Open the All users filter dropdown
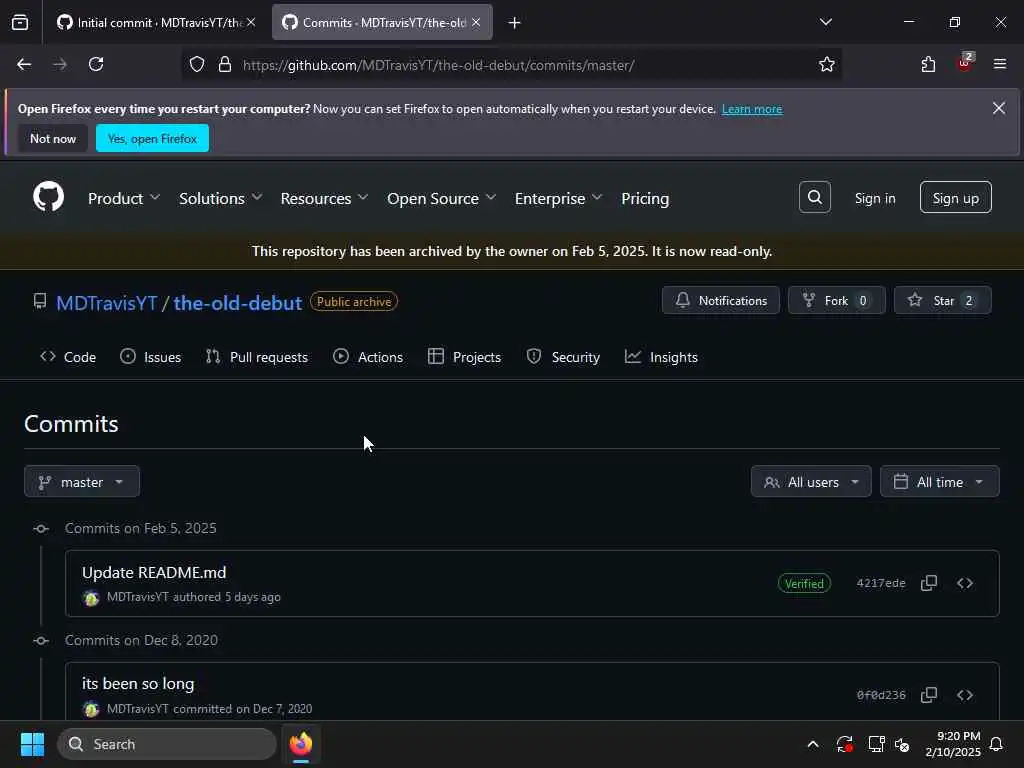1024x768 pixels. 810,482
